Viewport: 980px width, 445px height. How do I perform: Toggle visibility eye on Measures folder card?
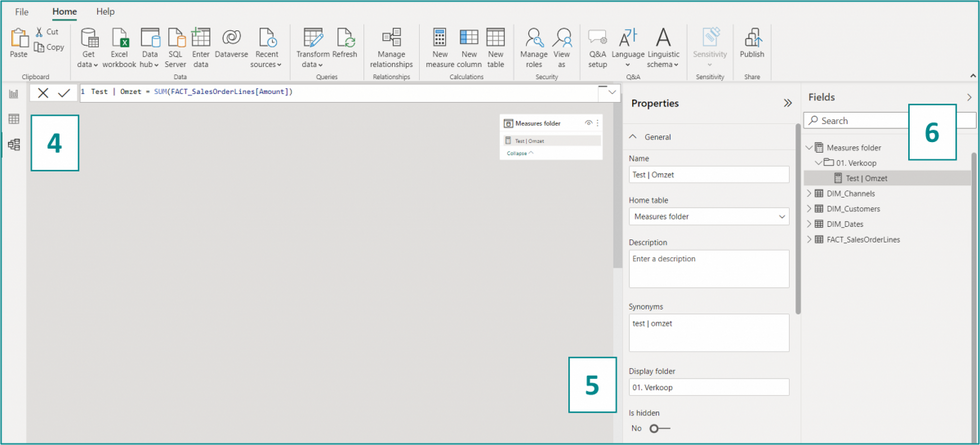coord(588,123)
